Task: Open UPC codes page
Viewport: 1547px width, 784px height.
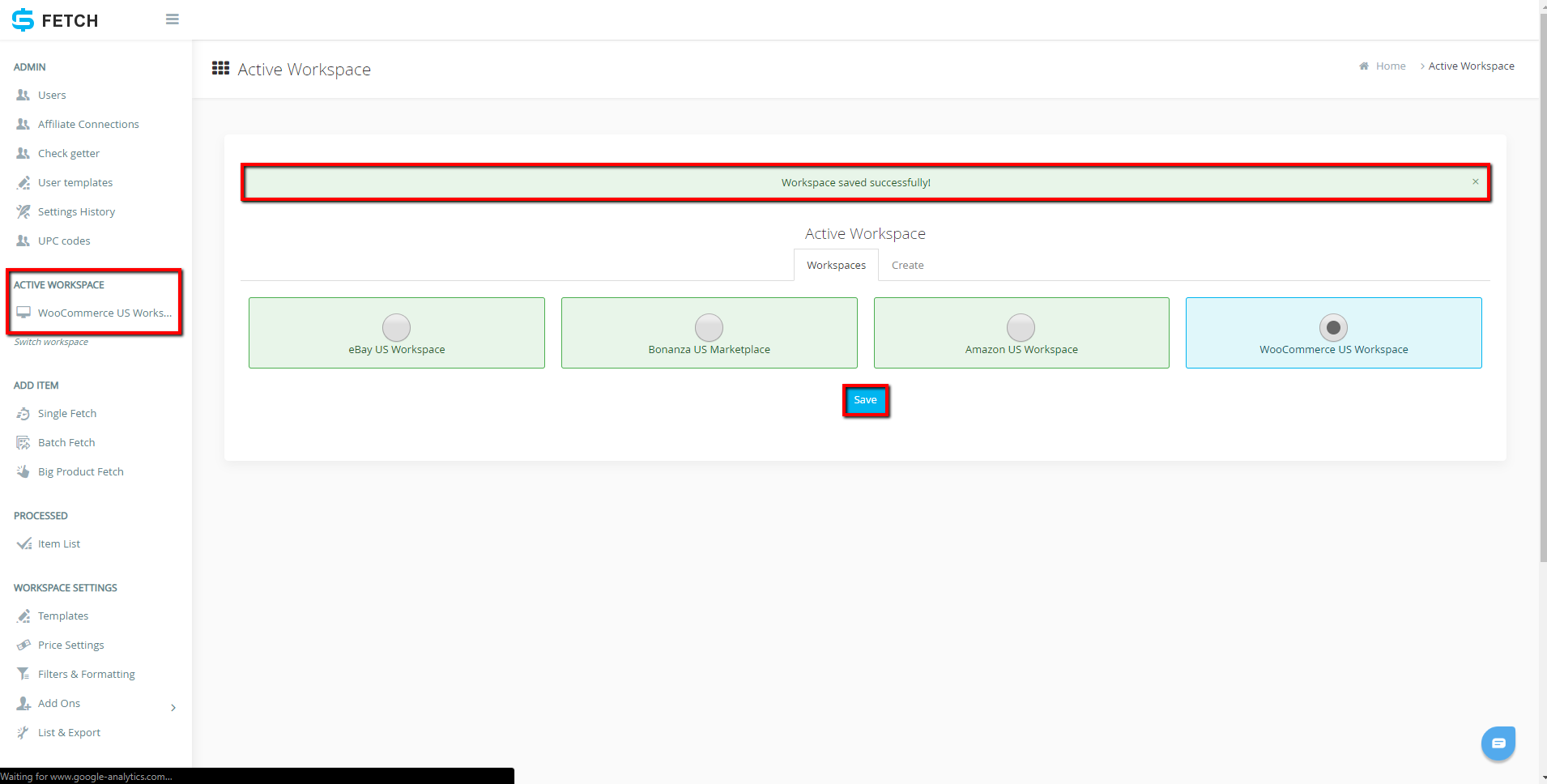Action: pos(64,241)
